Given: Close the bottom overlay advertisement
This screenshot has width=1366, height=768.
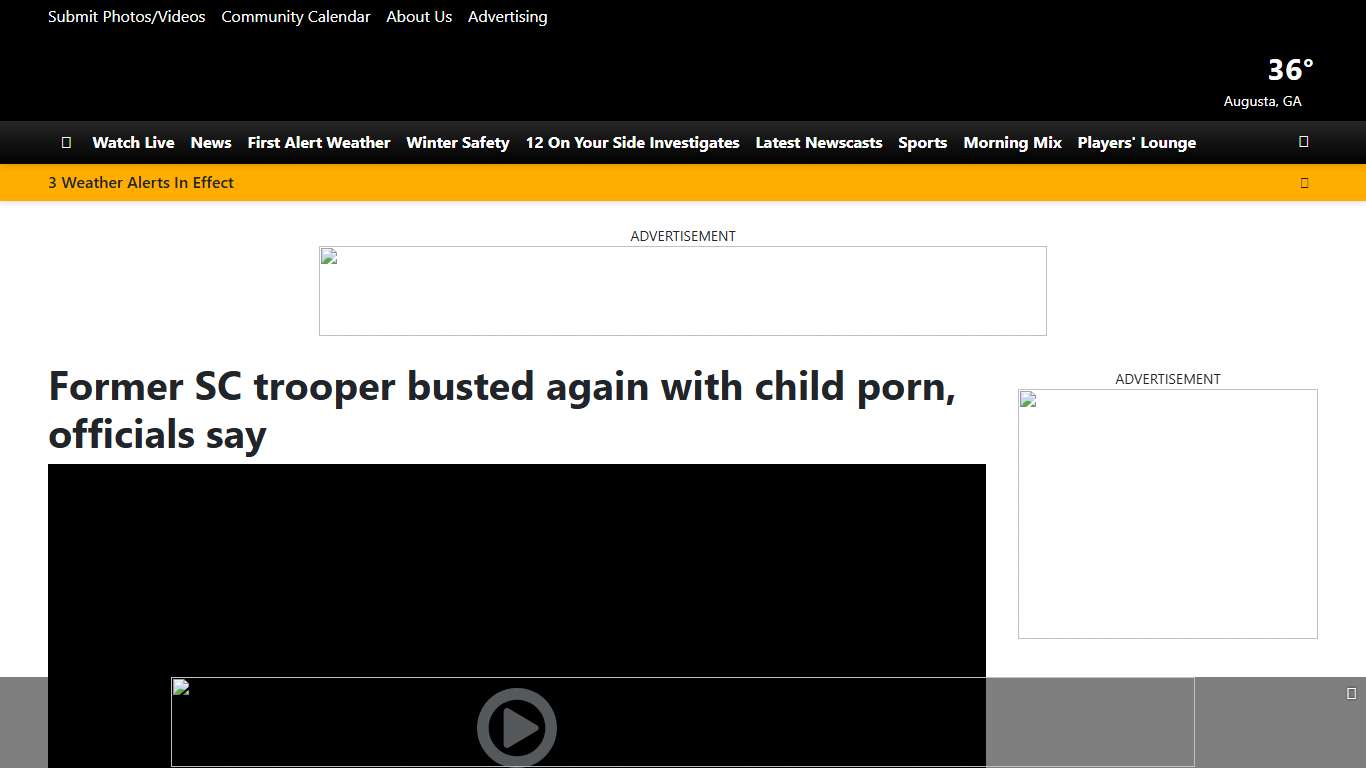Looking at the screenshot, I should (1351, 694).
